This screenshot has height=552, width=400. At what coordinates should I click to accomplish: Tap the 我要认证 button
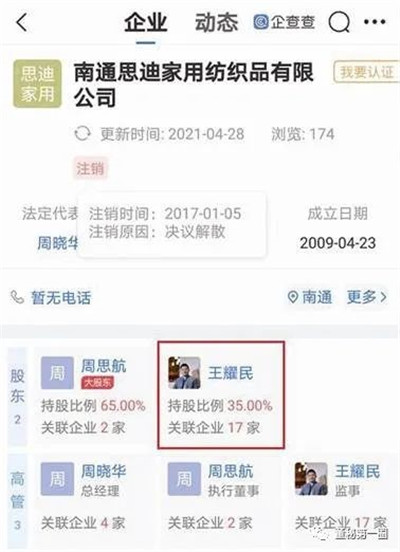click(x=367, y=72)
